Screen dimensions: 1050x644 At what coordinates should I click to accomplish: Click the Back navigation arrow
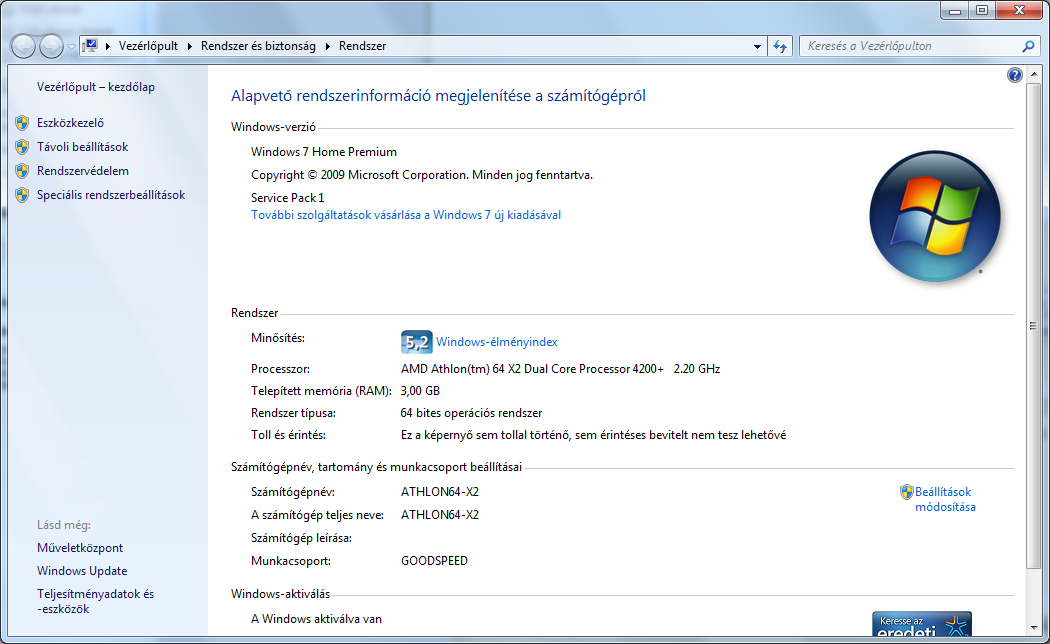click(x=23, y=46)
